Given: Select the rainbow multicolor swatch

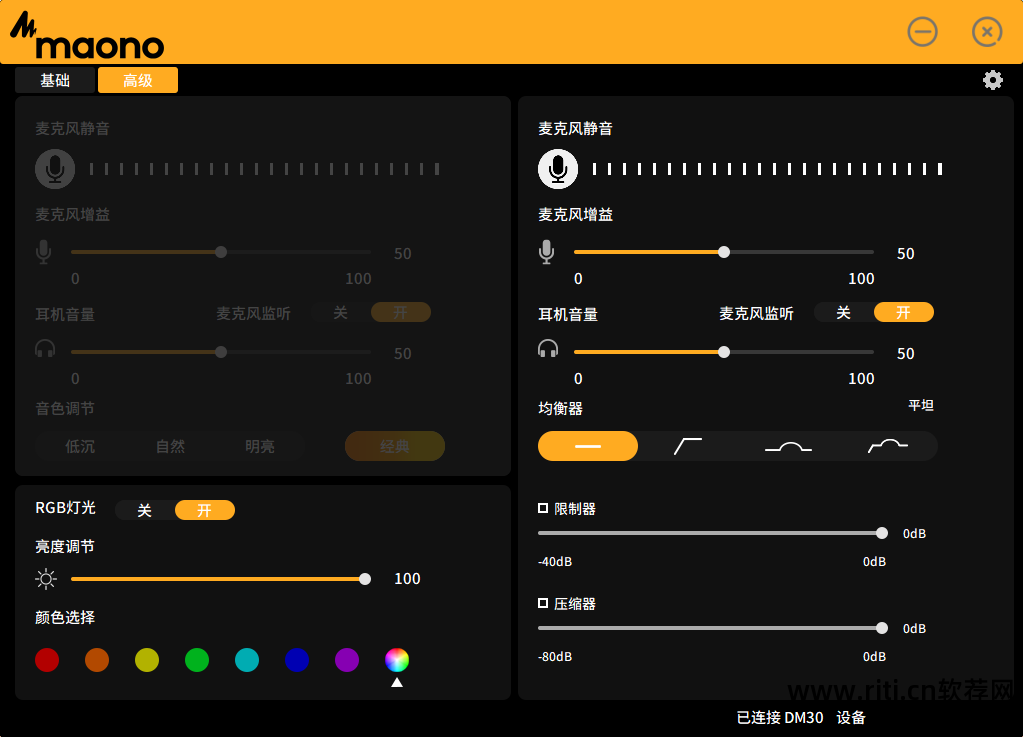Looking at the screenshot, I should click(x=397, y=660).
